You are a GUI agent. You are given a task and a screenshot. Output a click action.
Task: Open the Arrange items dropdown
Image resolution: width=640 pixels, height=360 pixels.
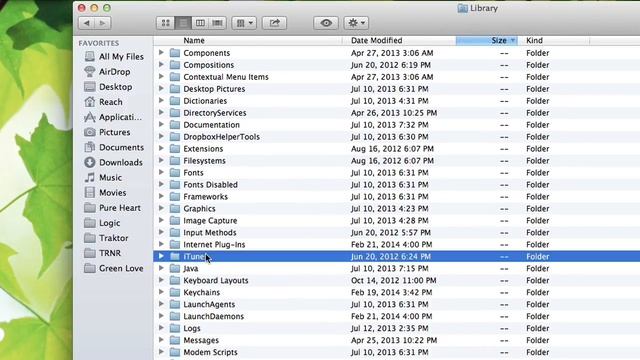click(244, 23)
